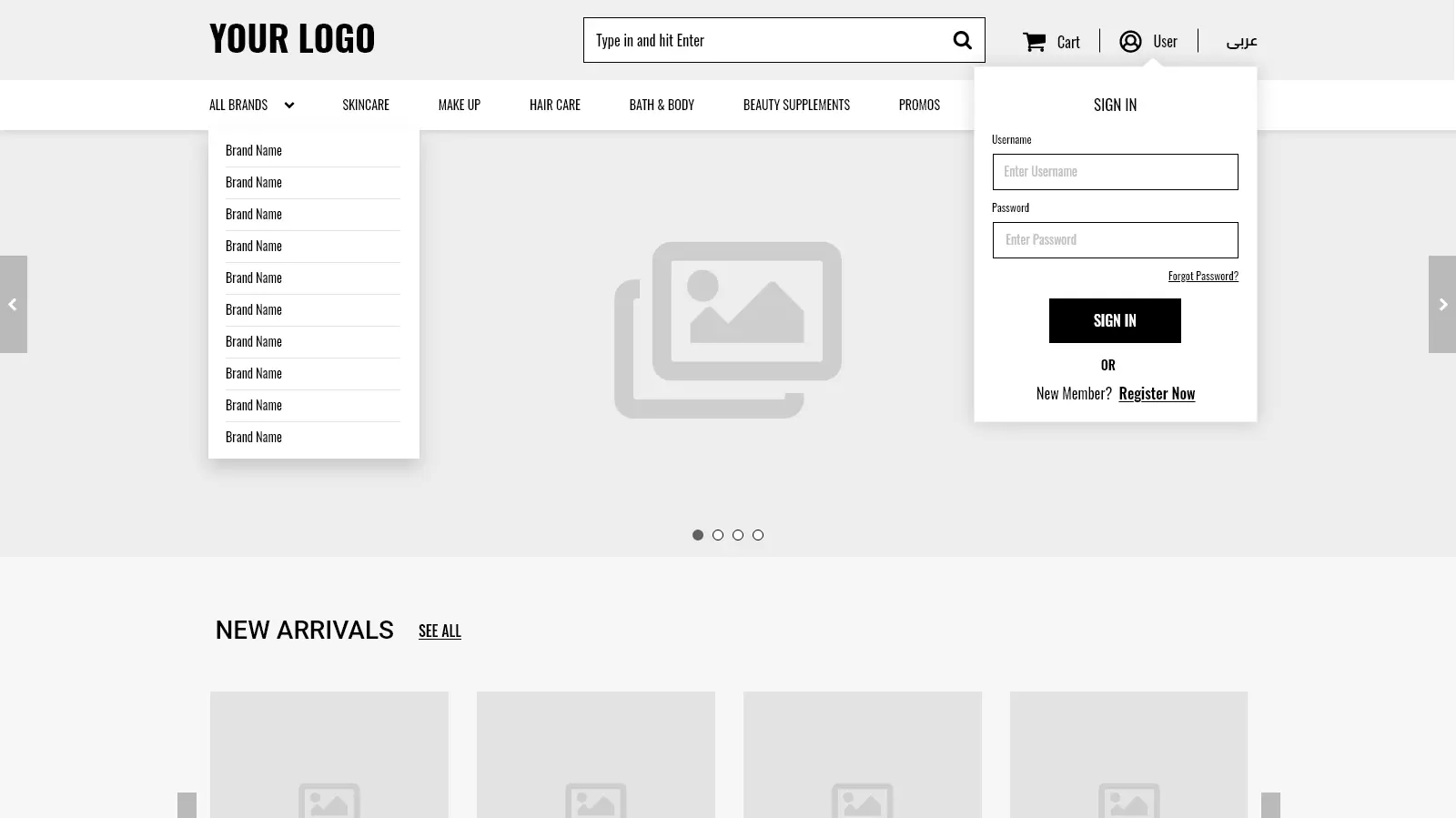This screenshot has height=818, width=1456.
Task: Switch language to Arabic
Action: click(1241, 41)
